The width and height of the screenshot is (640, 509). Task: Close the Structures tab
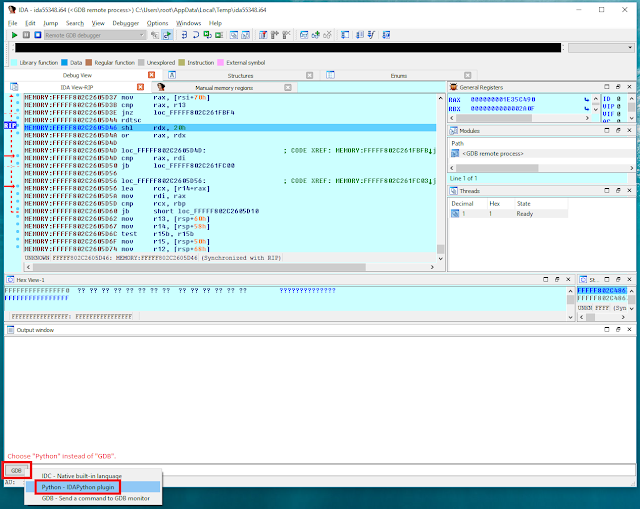tap(309, 75)
